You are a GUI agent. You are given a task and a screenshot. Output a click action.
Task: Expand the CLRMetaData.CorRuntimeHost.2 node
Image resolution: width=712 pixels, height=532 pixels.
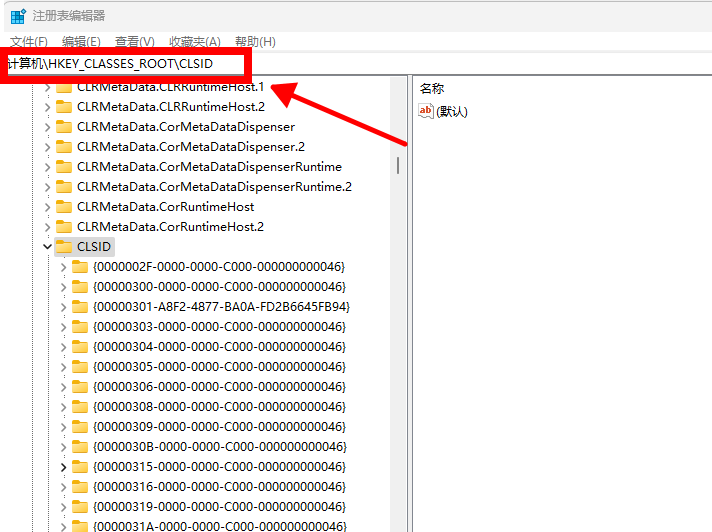pyautogui.click(x=47, y=226)
